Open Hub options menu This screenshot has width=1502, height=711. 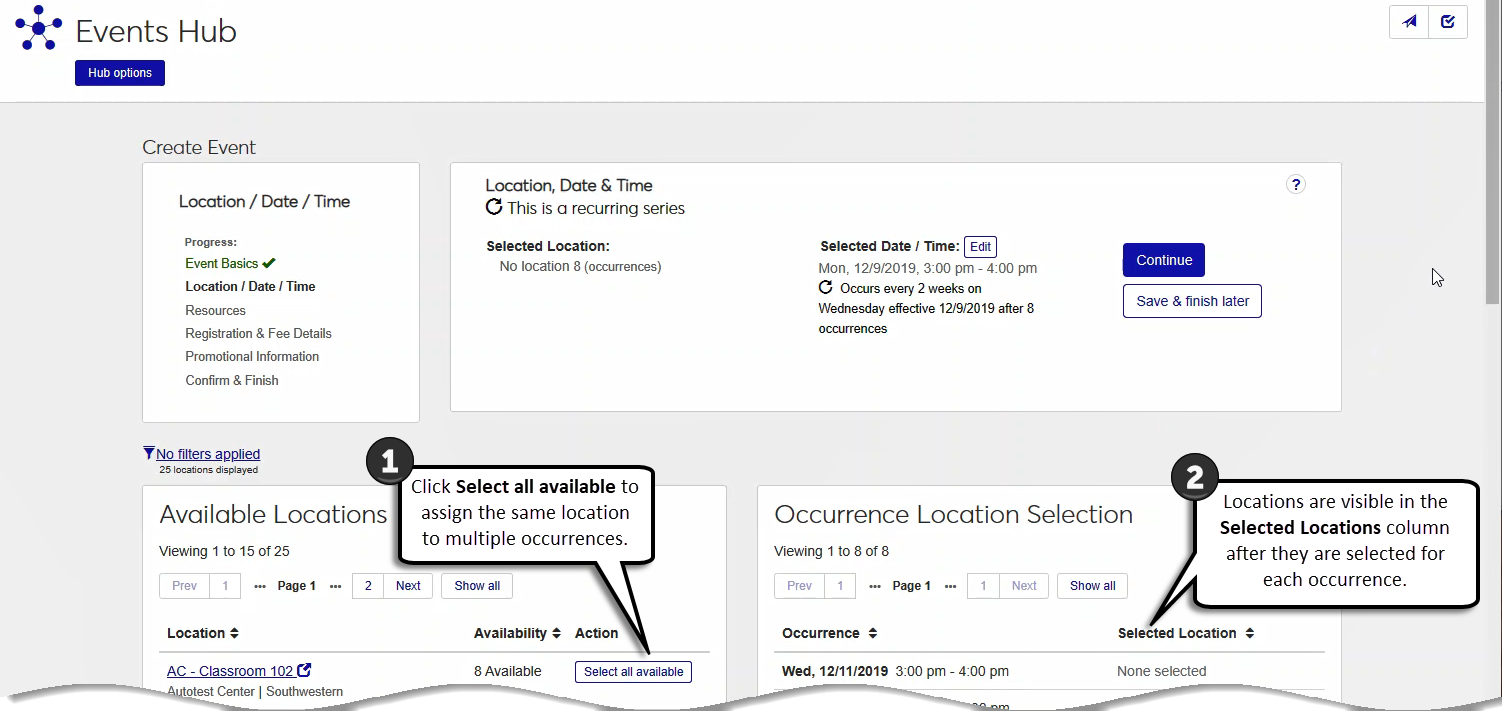click(120, 73)
